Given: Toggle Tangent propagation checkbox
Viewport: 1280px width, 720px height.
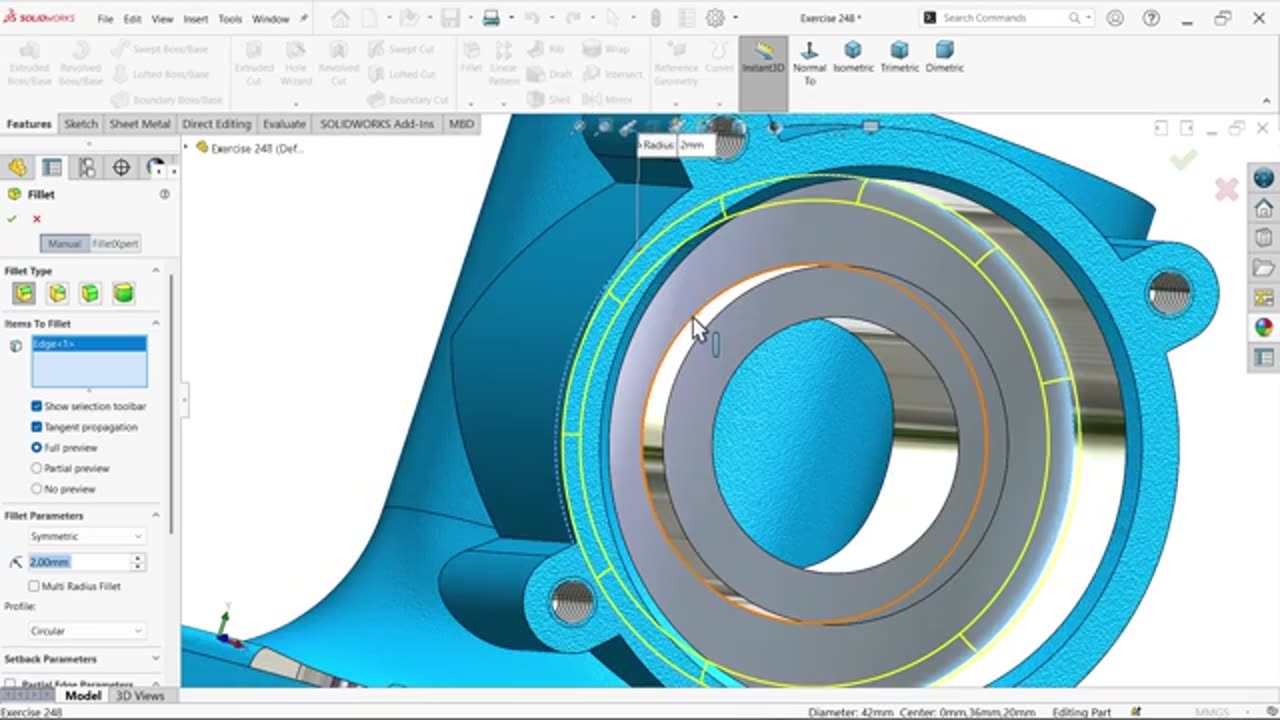Looking at the screenshot, I should click(x=37, y=427).
